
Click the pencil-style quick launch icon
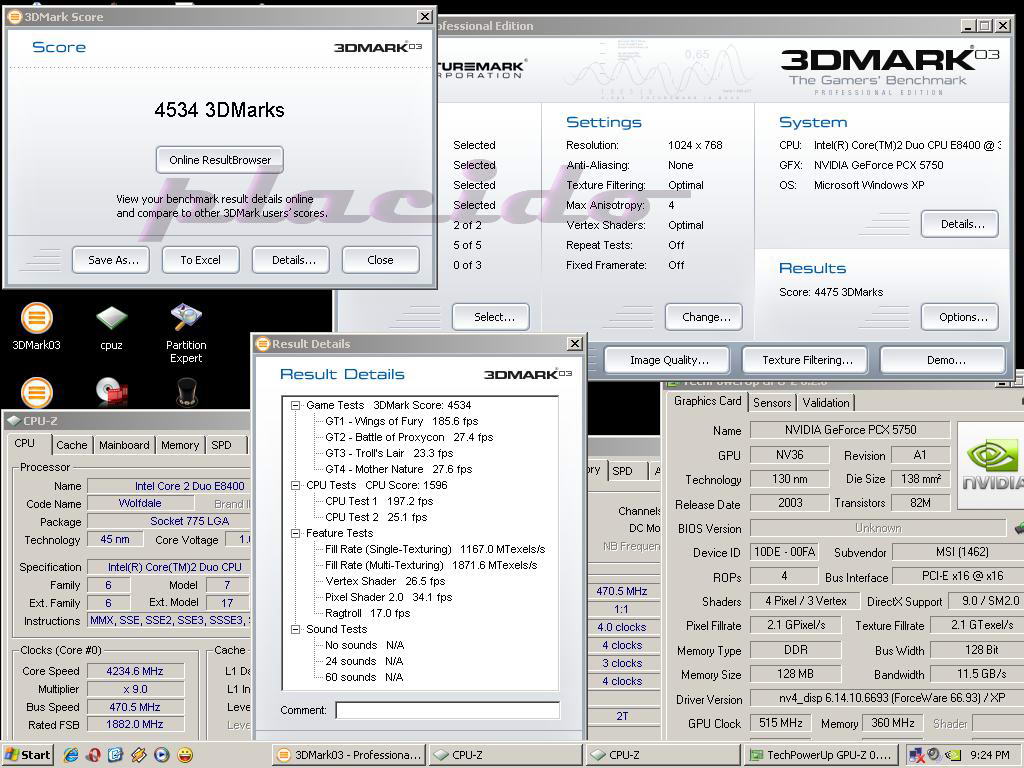click(x=138, y=755)
